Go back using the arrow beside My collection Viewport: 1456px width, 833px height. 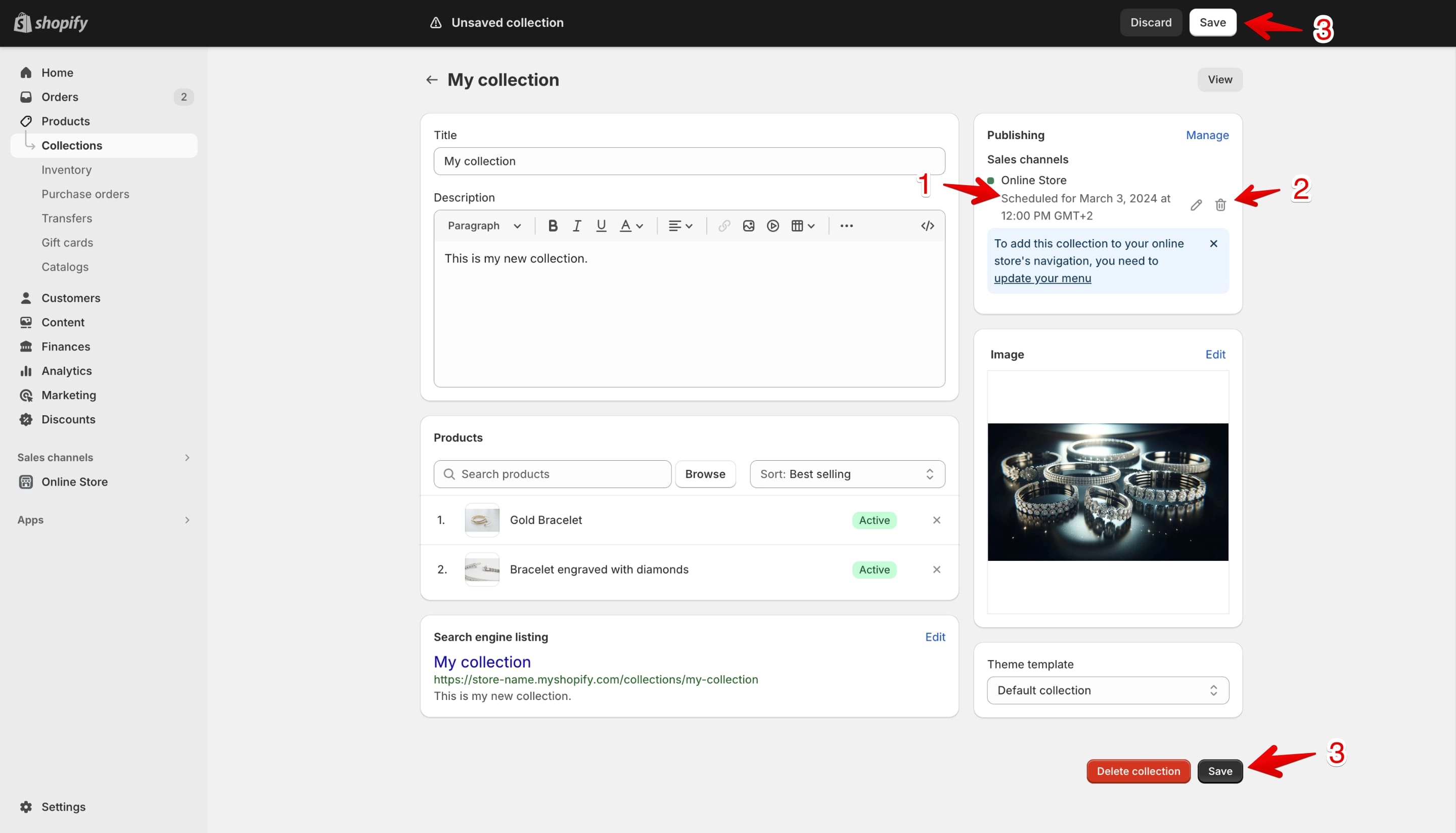coord(432,80)
